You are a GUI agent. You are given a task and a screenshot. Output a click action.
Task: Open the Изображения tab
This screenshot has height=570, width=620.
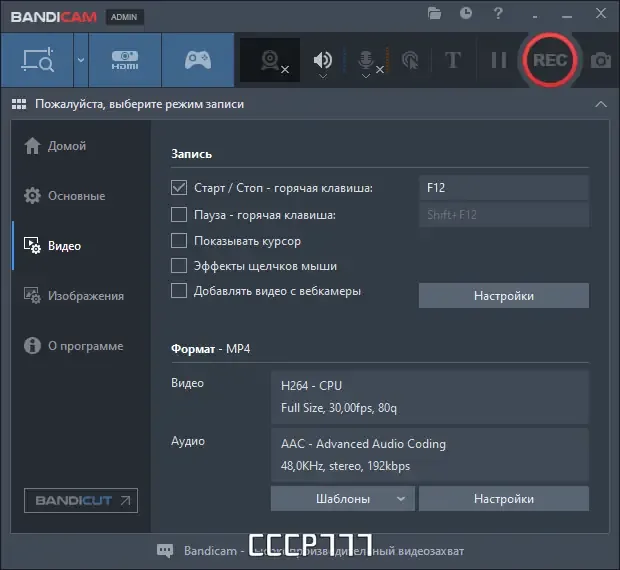click(74, 296)
